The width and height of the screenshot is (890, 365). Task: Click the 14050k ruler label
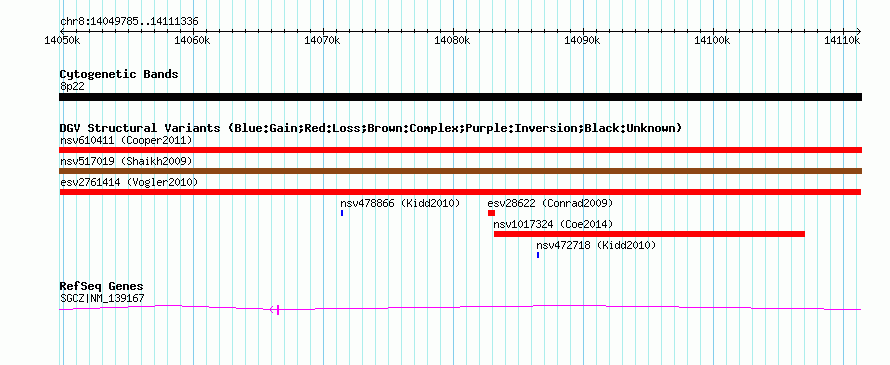[x=61, y=40]
